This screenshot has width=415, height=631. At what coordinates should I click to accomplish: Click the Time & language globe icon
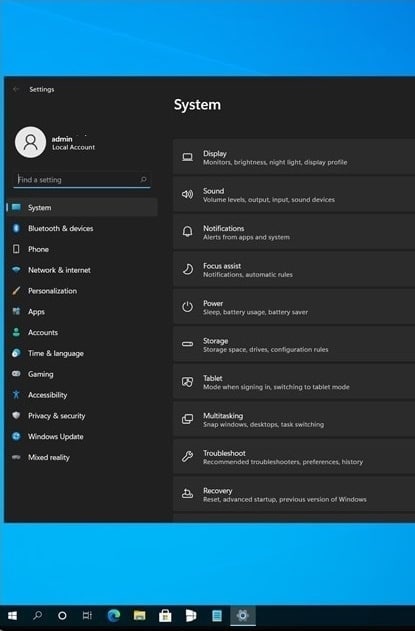(16, 353)
